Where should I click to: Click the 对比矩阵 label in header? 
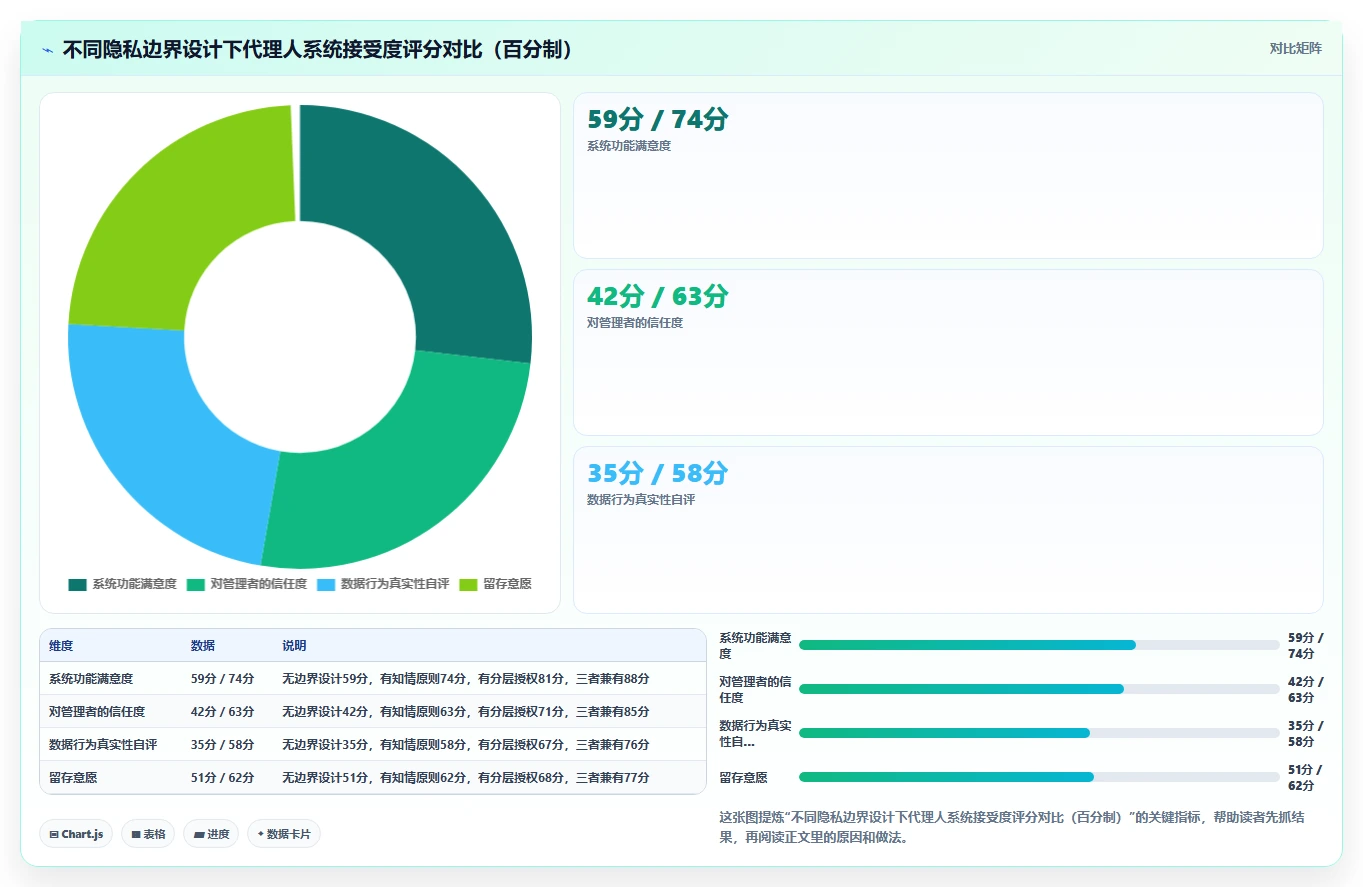tap(1295, 49)
